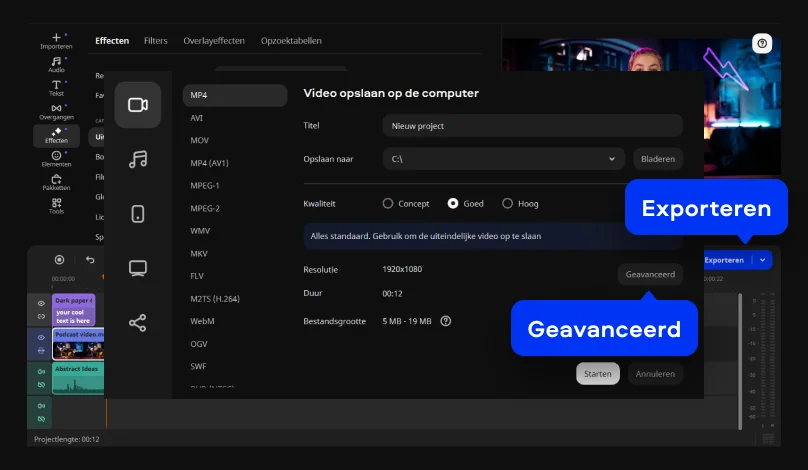Screen dimensions: 808x470
Task: Click the file size info icon
Action: [x=446, y=321]
